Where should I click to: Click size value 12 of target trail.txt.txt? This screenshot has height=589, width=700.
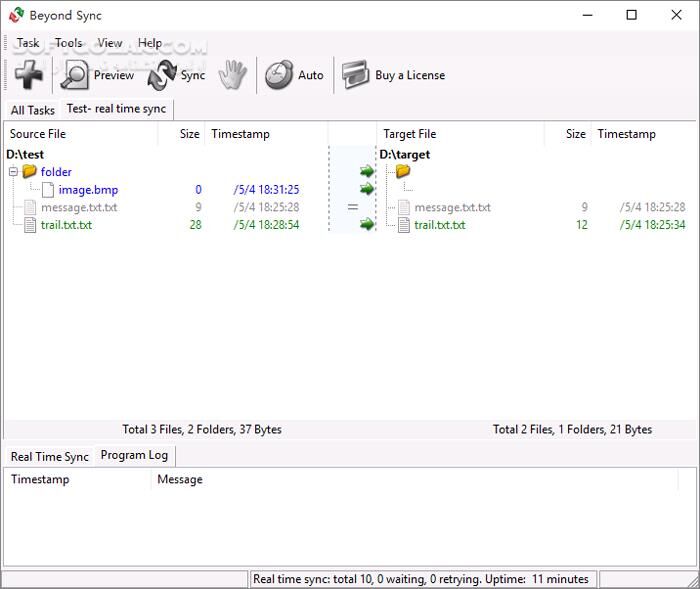pos(582,225)
